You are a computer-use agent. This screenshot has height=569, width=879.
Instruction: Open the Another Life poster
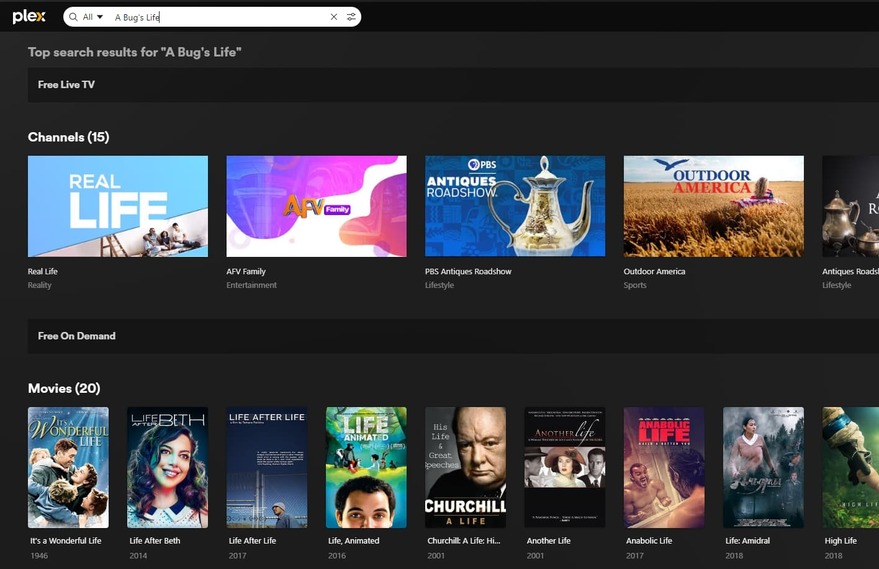click(565, 467)
